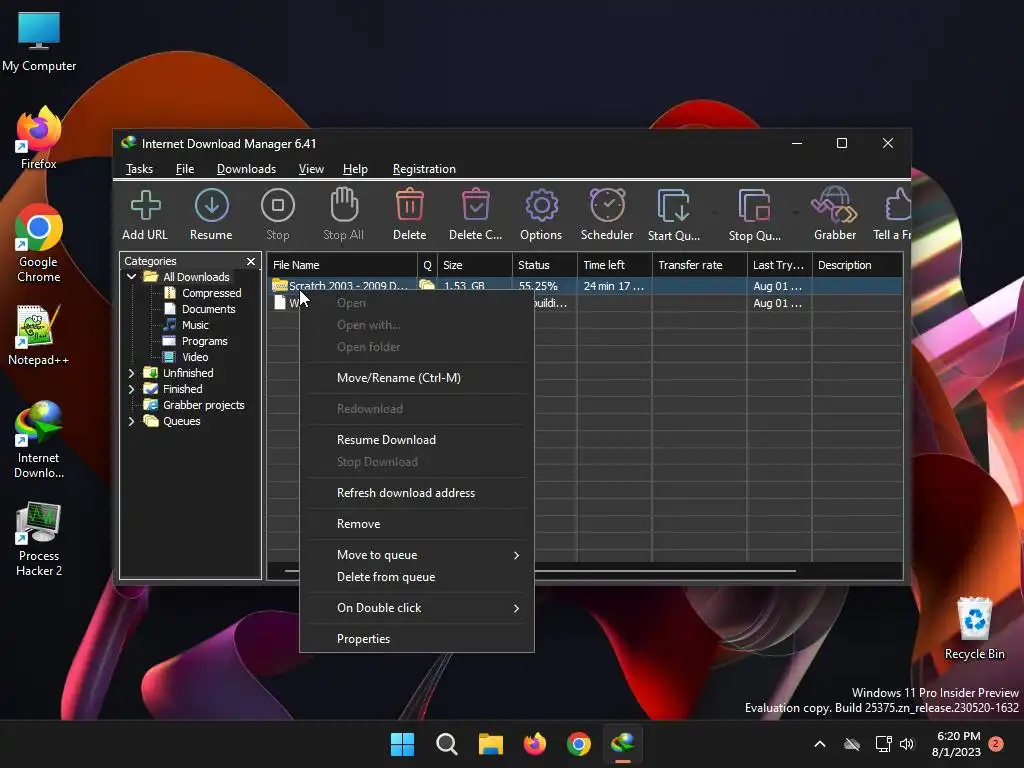Expand the Finished category node
This screenshot has width=1024, height=768.
(x=131, y=389)
